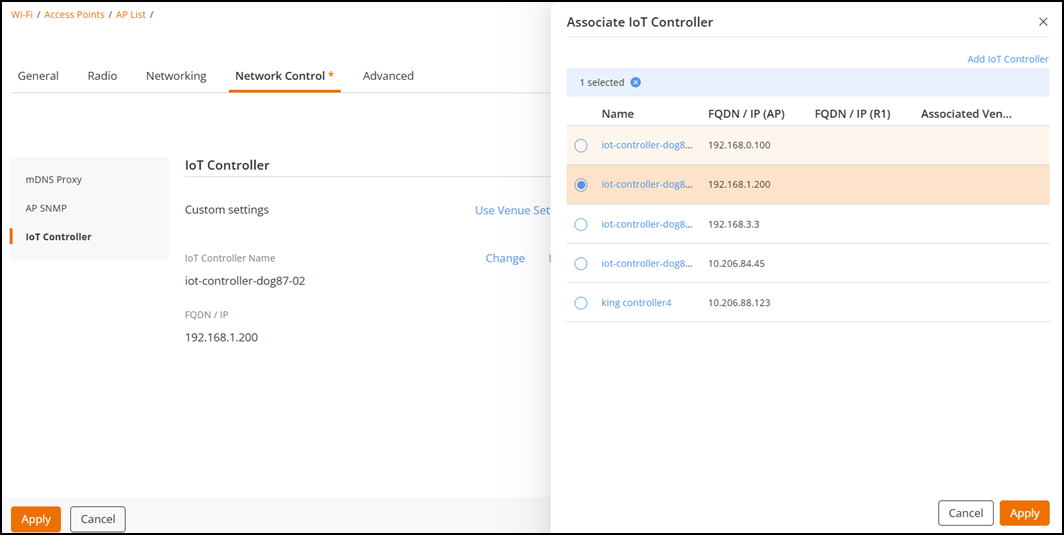The image size is (1064, 535).
Task: Select AP SNMP in side menu
Action: pyautogui.click(x=46, y=208)
